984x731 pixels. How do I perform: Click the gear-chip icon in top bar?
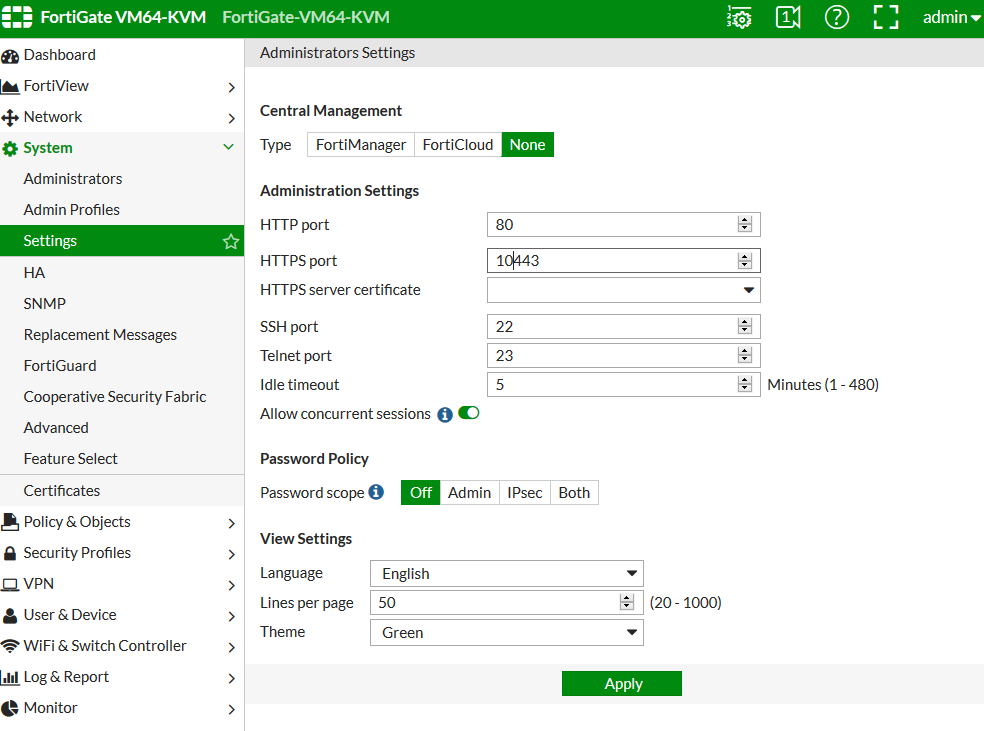pyautogui.click(x=740, y=17)
